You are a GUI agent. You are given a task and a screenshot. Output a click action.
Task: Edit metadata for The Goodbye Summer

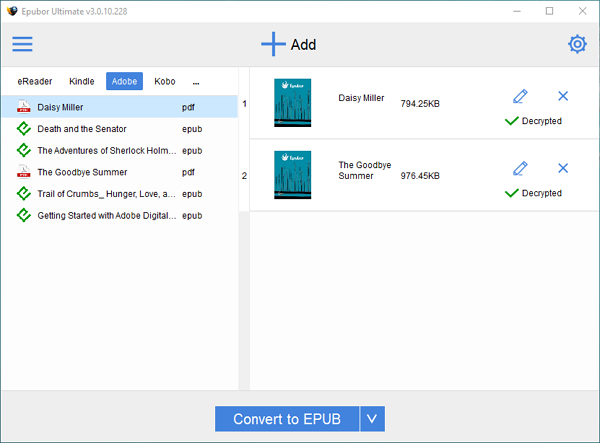coord(520,168)
